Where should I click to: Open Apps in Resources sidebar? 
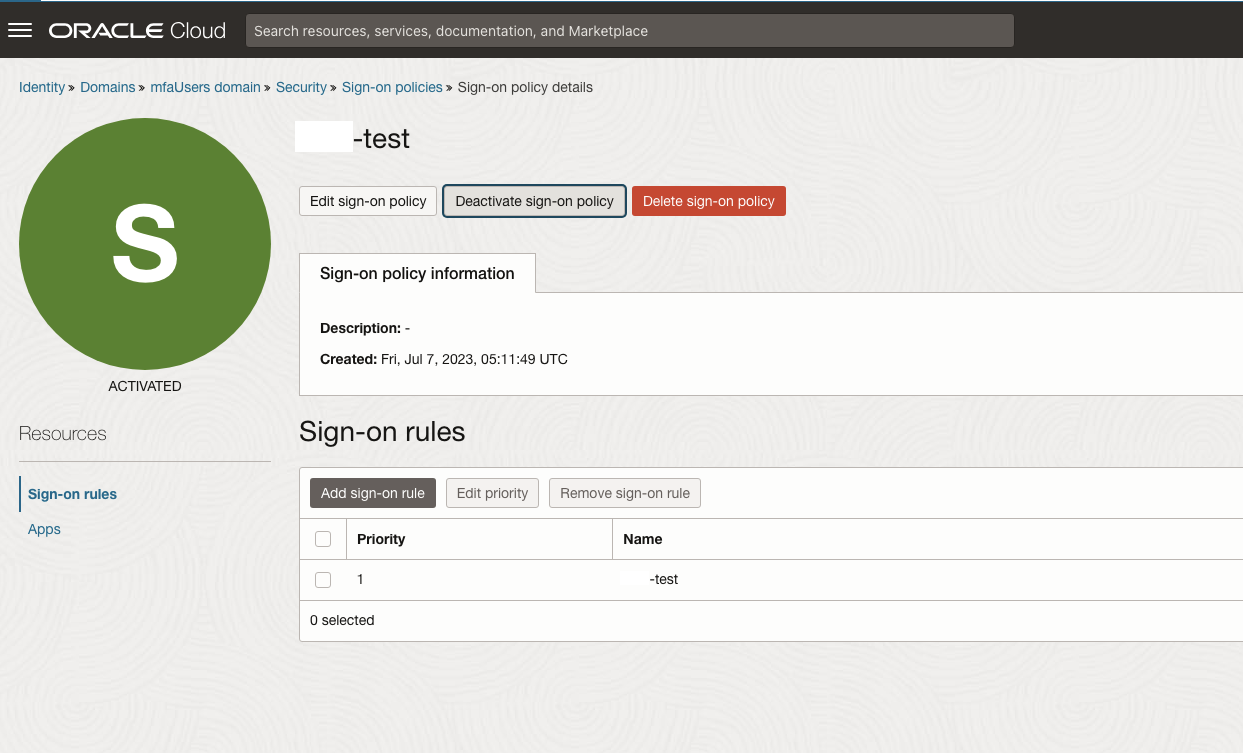(44, 529)
